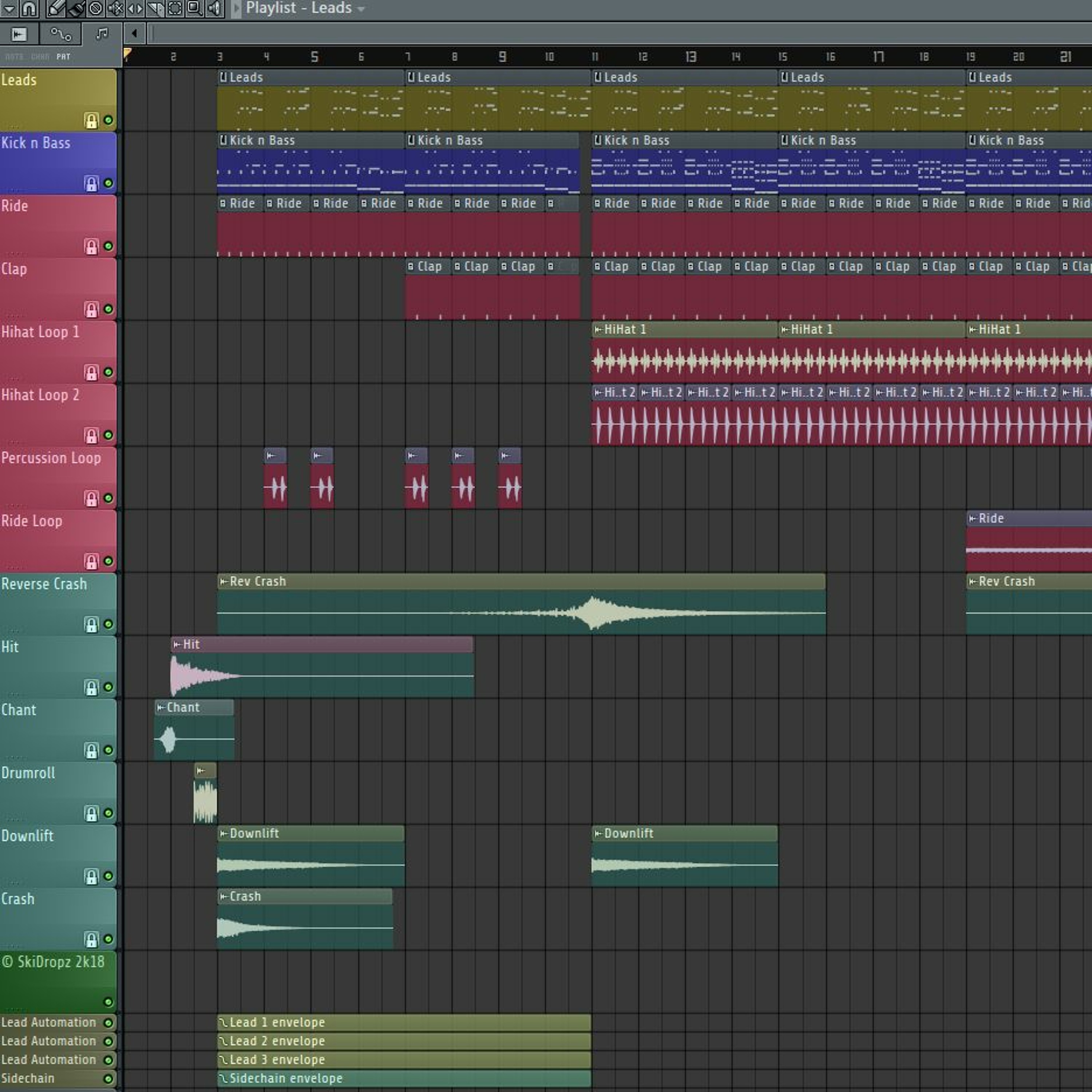1092x1092 pixels.
Task: Toggle lock icon on Ride track
Action: pyautogui.click(x=91, y=246)
